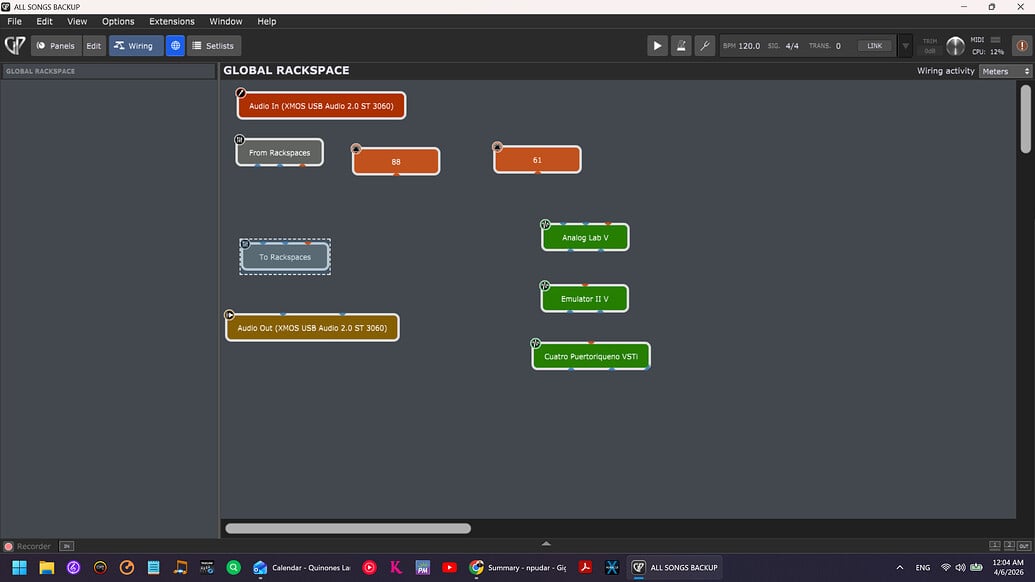The image size is (1035, 582).
Task: Adjust the master trim knob
Action: click(955, 46)
